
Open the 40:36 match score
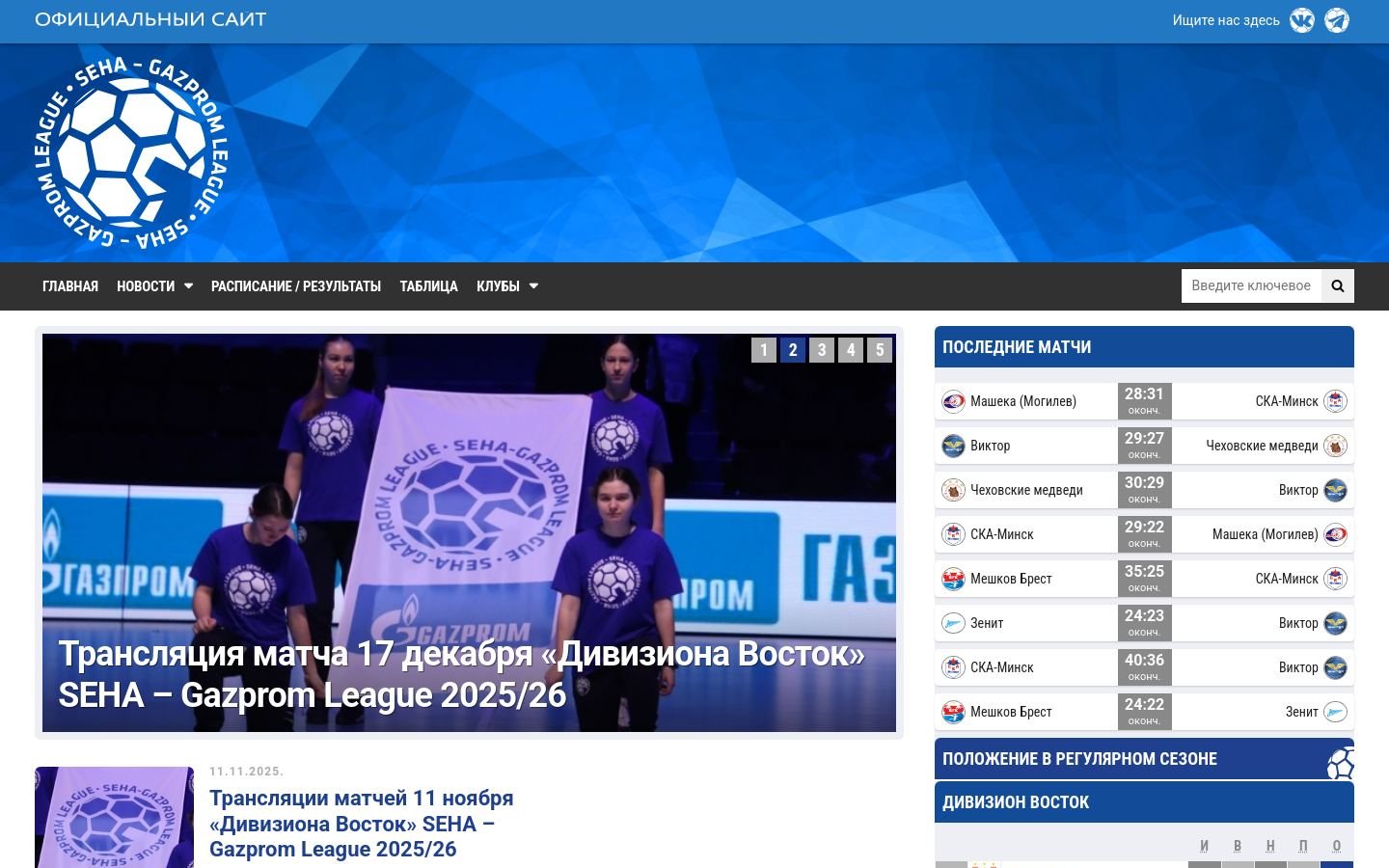[x=1144, y=667]
